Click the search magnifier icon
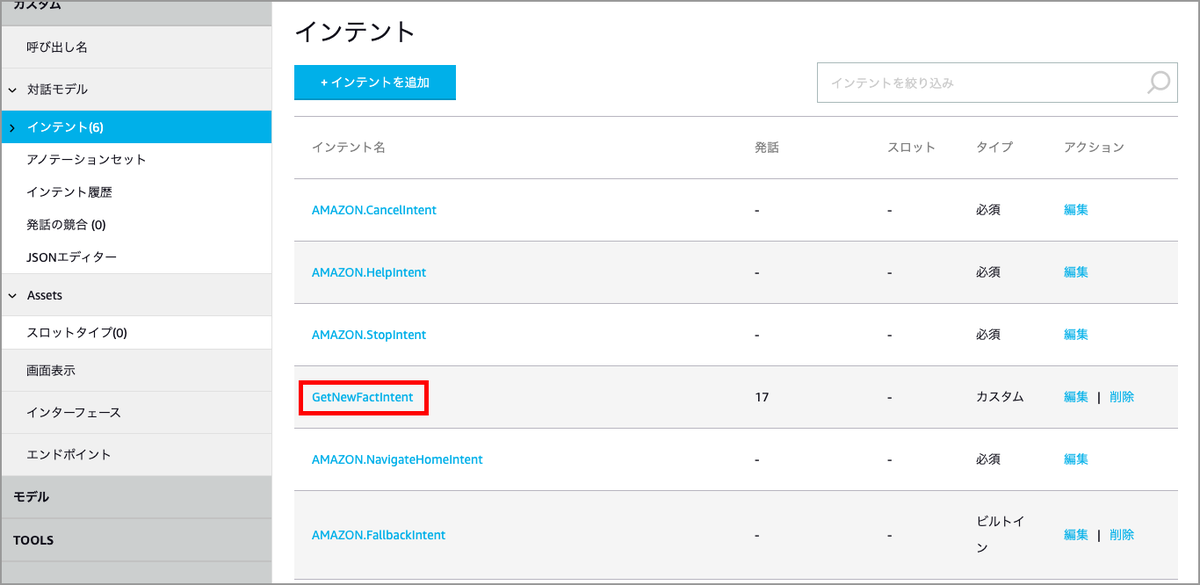The image size is (1200, 585). tap(1157, 84)
